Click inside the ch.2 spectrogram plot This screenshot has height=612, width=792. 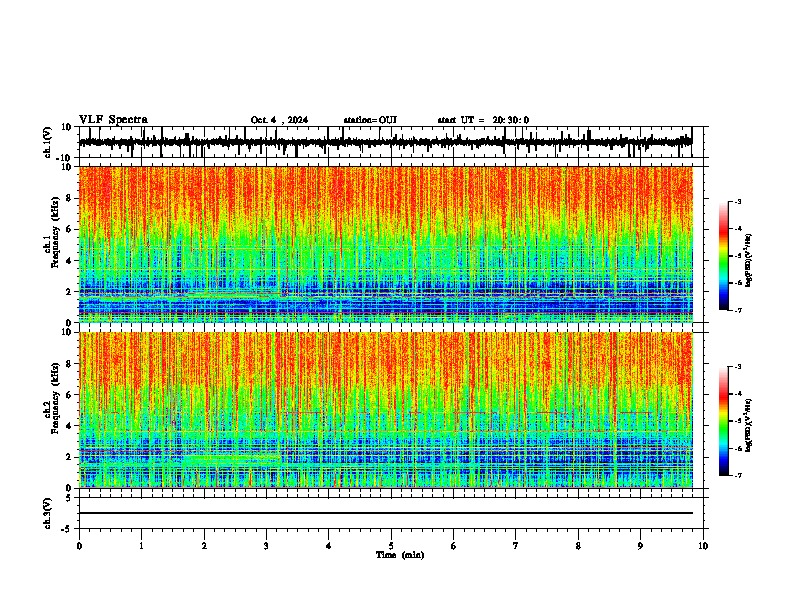point(385,410)
